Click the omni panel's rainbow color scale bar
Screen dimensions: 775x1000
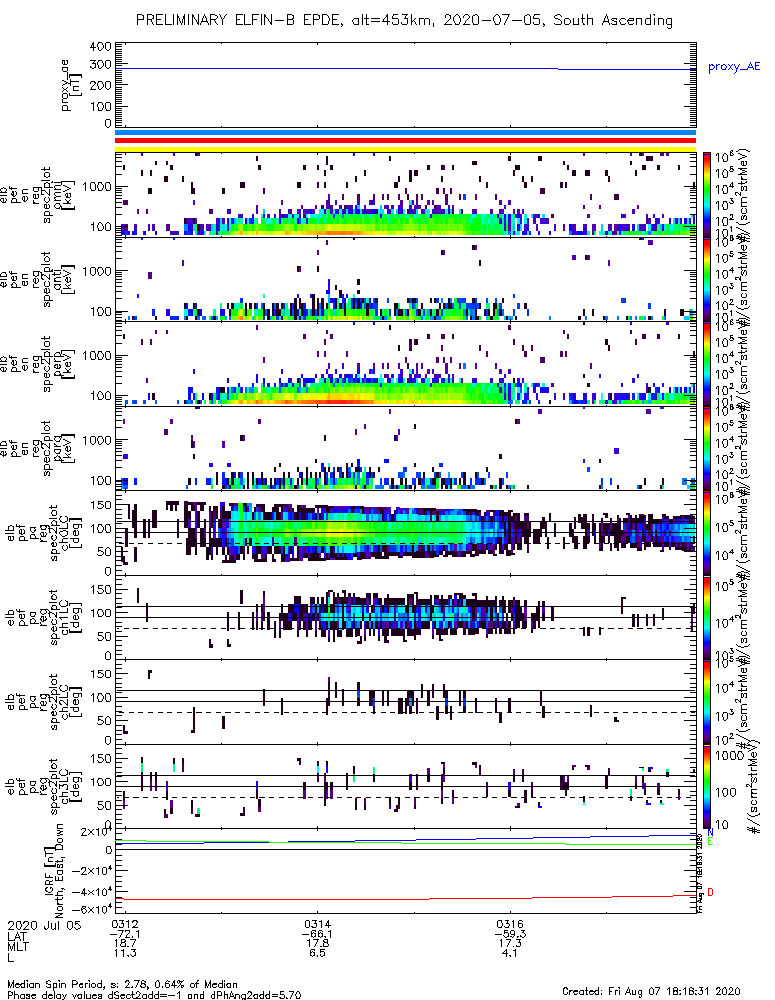[x=707, y=195]
